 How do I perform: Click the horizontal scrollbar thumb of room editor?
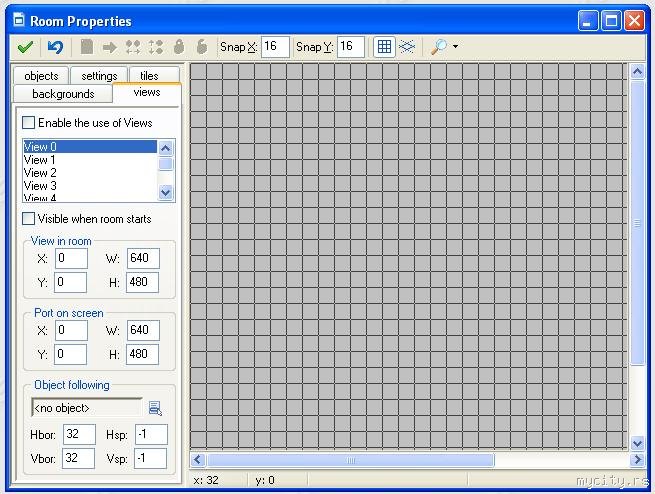pos(351,460)
